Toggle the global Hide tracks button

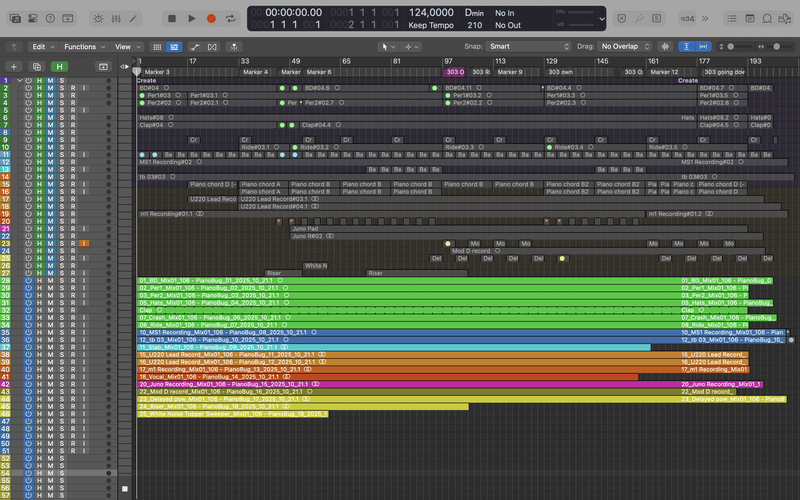pos(60,66)
